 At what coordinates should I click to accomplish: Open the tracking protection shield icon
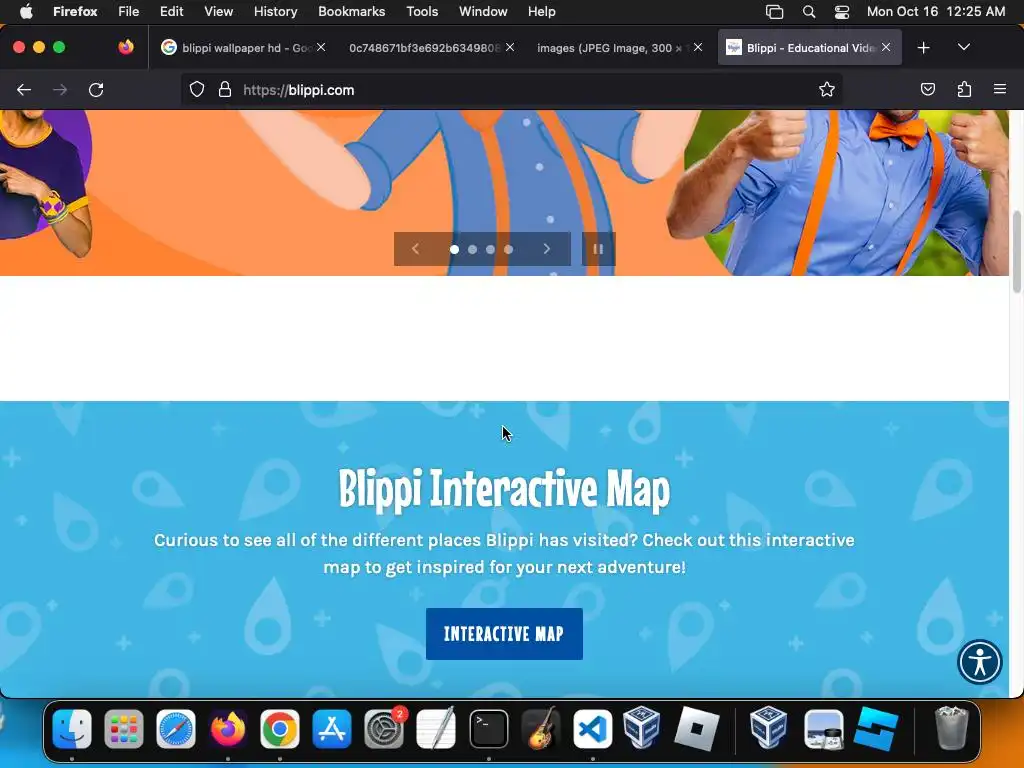click(197, 89)
